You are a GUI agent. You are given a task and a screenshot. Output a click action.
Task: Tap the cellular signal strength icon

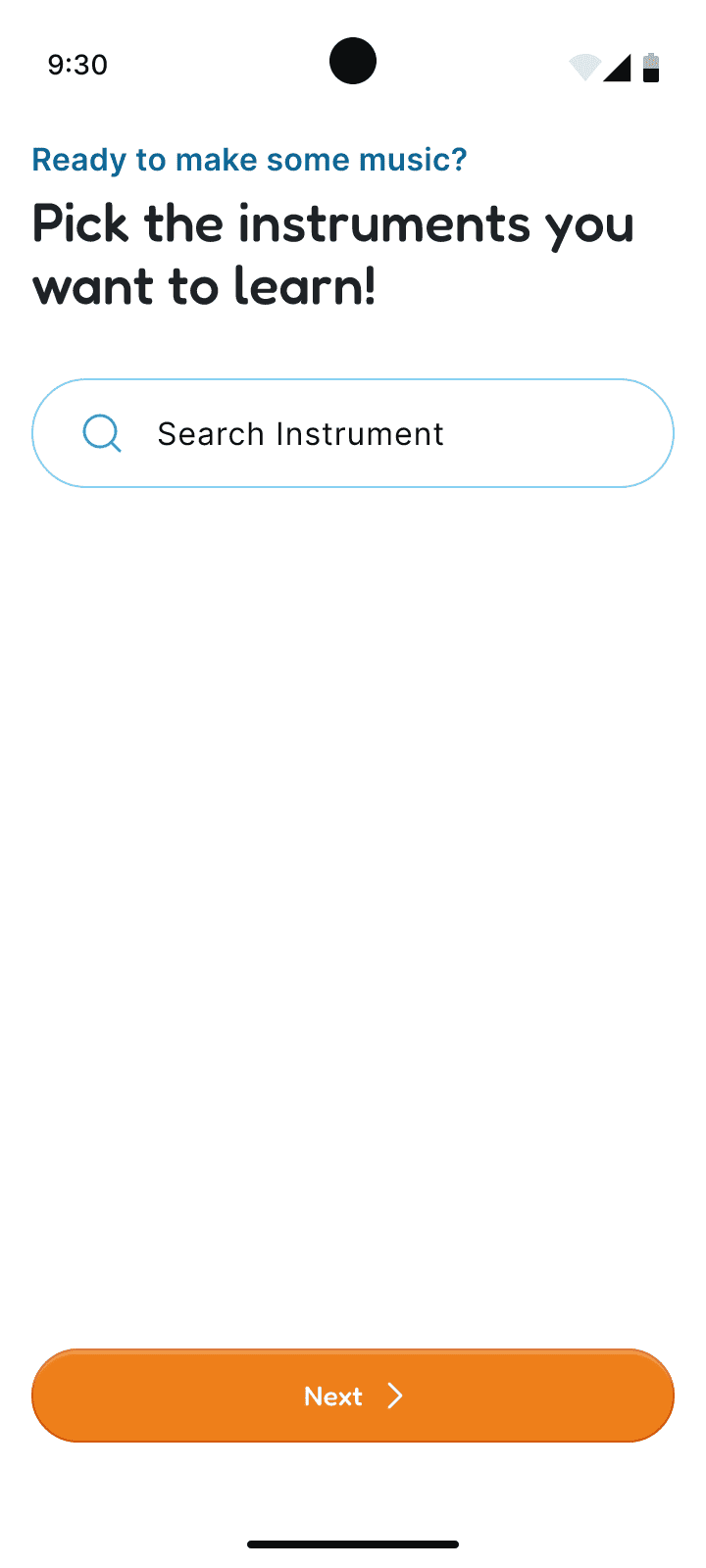tap(618, 67)
